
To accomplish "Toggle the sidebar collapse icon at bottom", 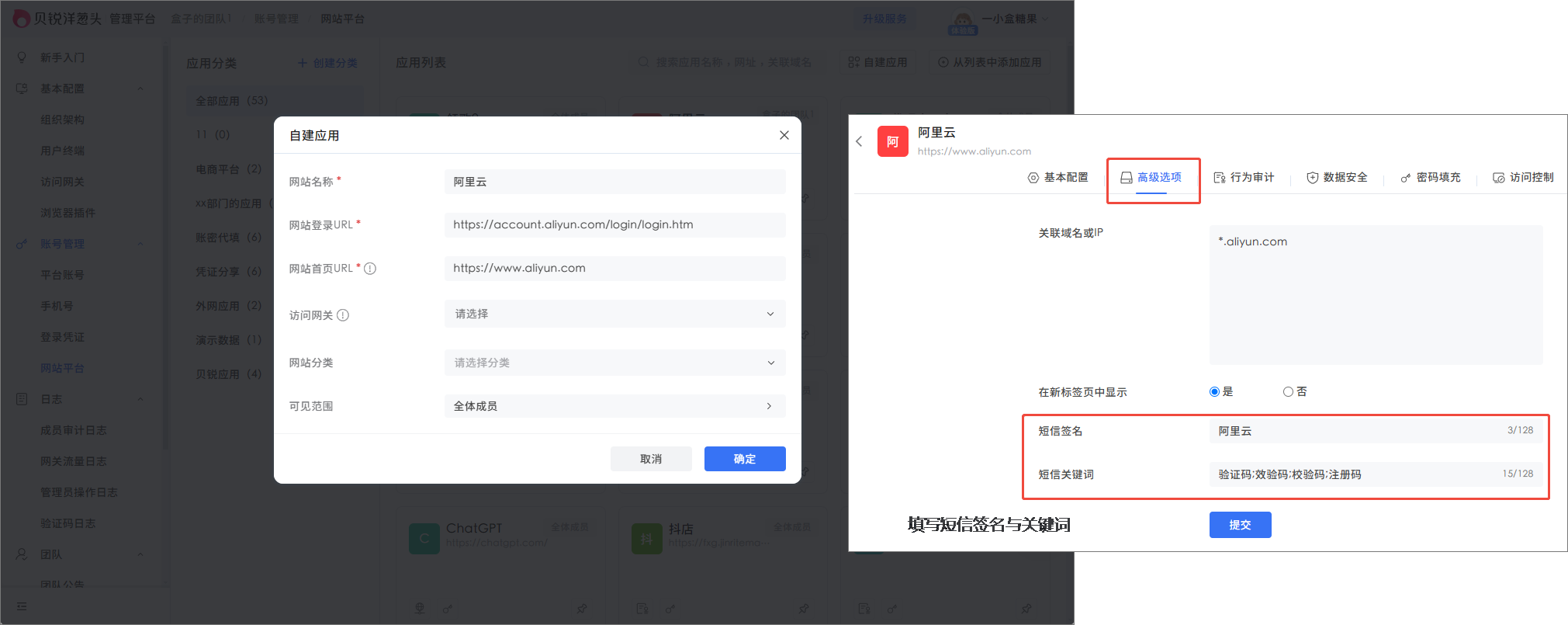I will [x=22, y=606].
